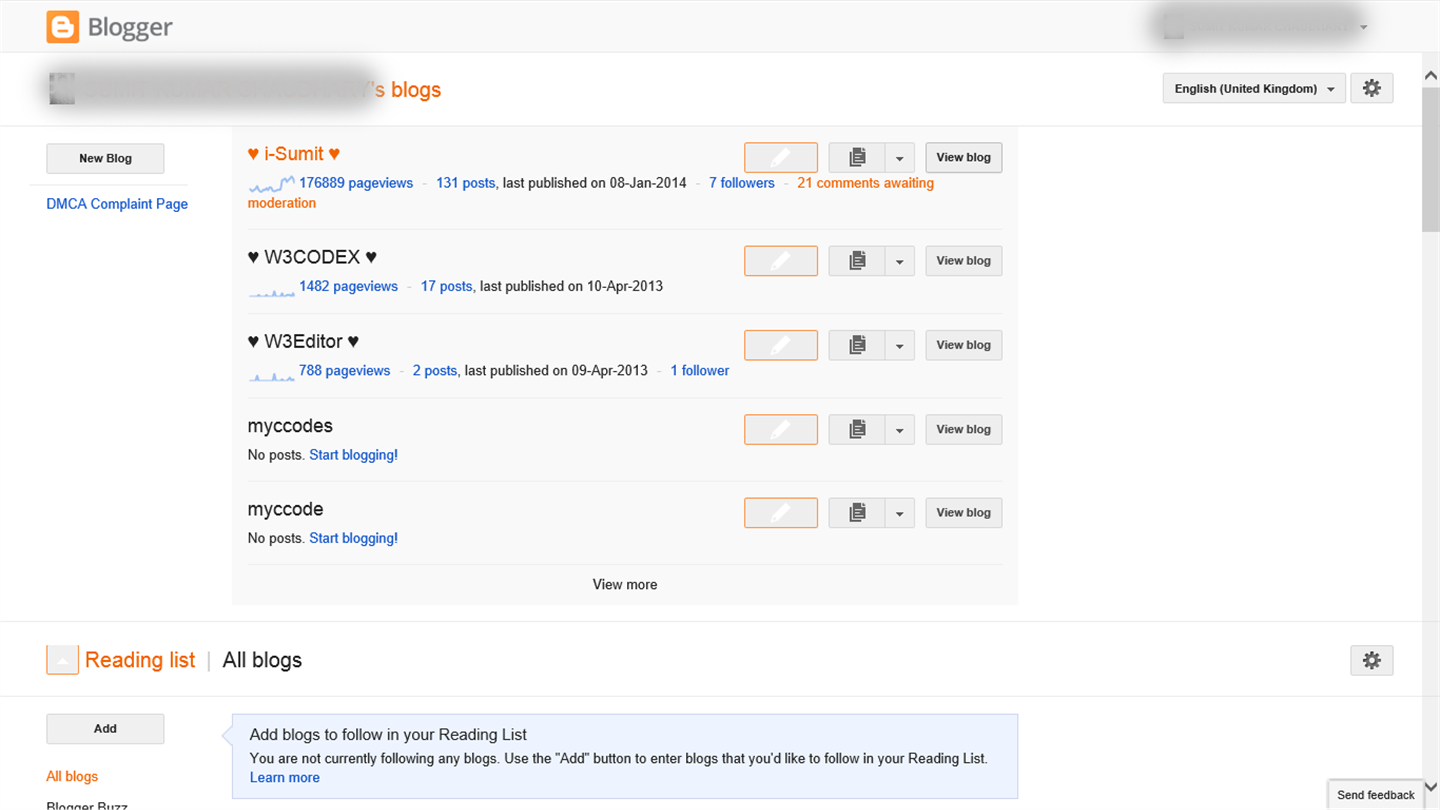The height and width of the screenshot is (810, 1440).
Task: Click pencil icon for W3Editor blog
Action: 780,345
